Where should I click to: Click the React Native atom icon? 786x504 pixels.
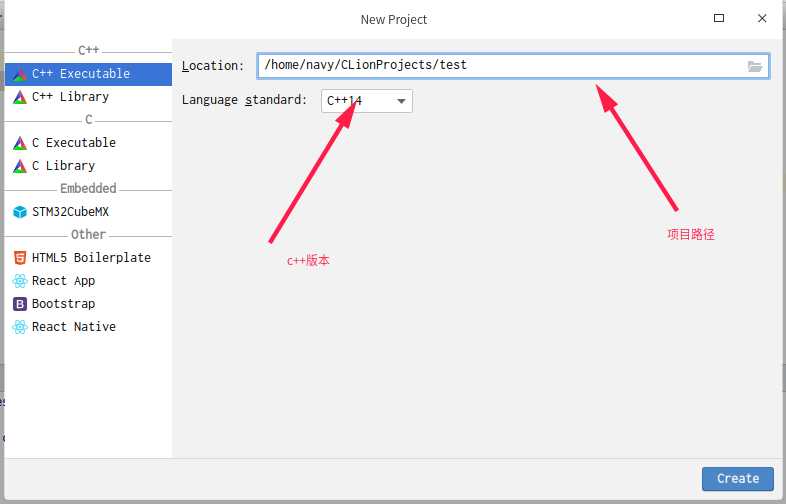coord(20,327)
